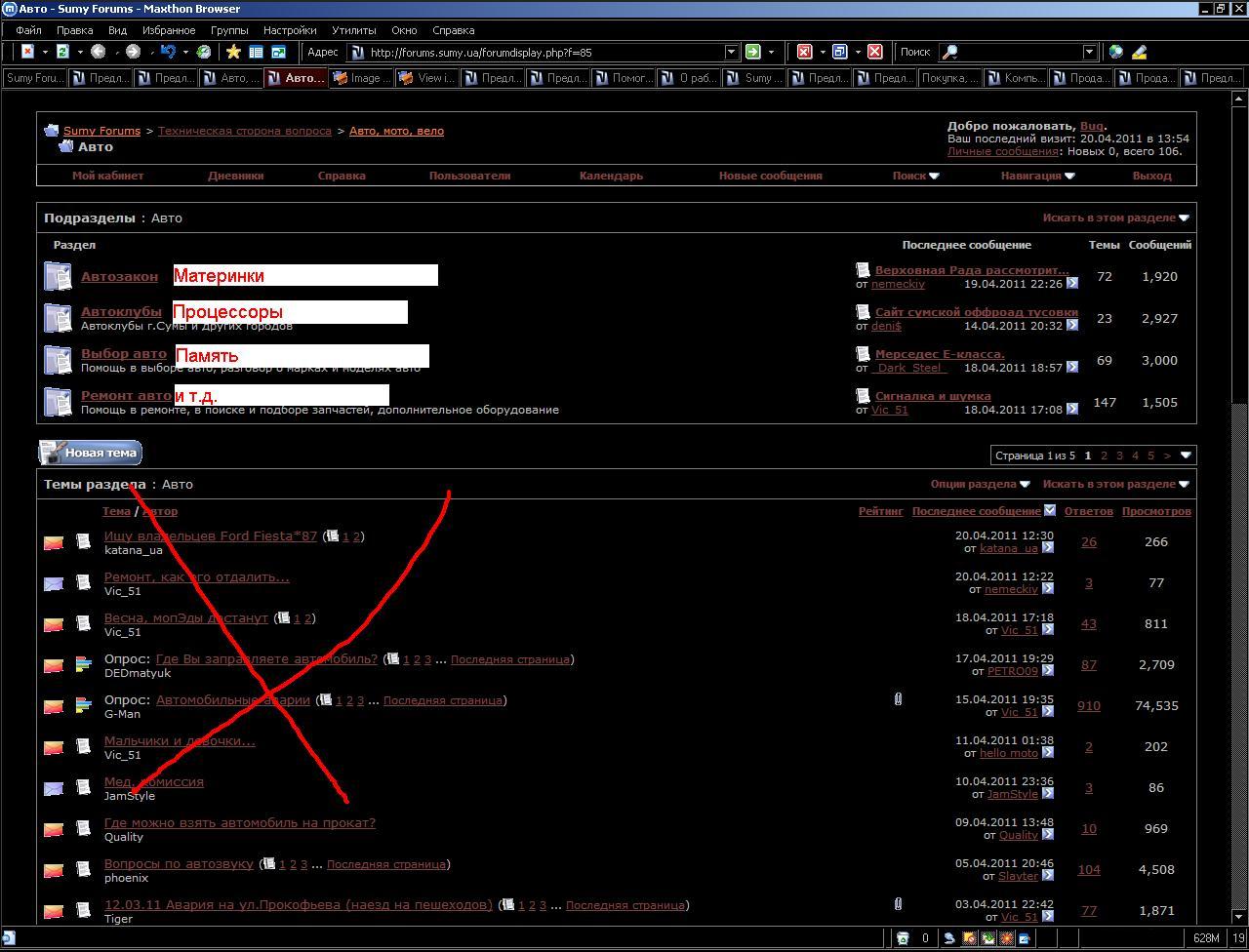This screenshot has width=1249, height=952.
Task: Click the highlighter icon on the toolbar
Action: [1139, 52]
